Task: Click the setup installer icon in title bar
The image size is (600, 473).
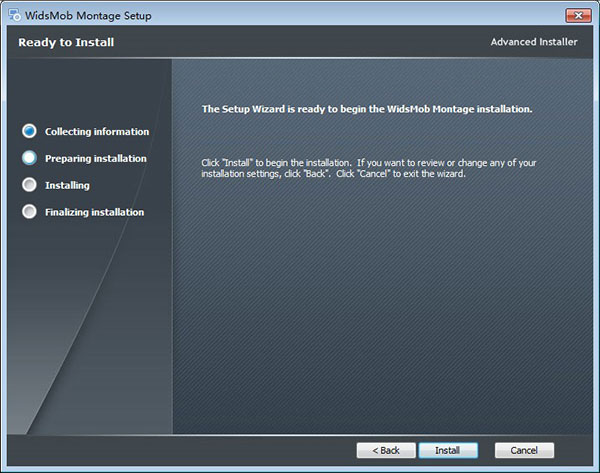Action: click(x=15, y=15)
